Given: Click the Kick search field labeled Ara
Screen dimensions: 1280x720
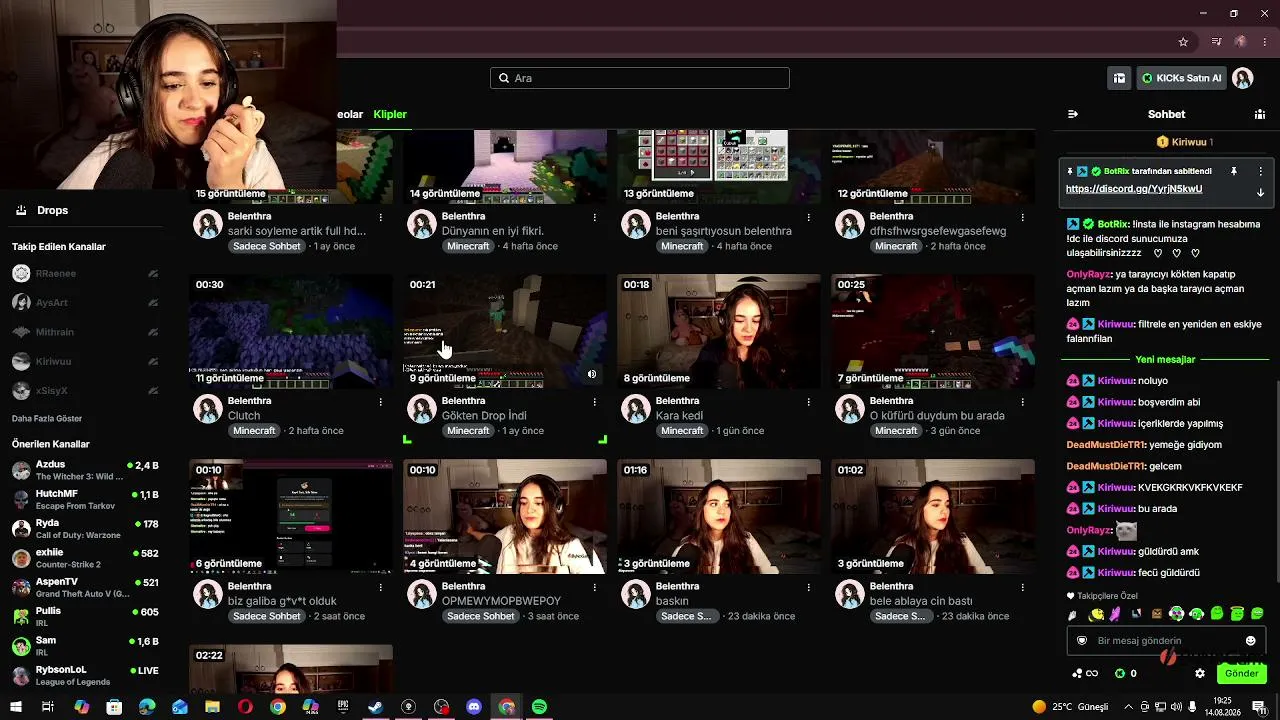Looking at the screenshot, I should 640,78.
